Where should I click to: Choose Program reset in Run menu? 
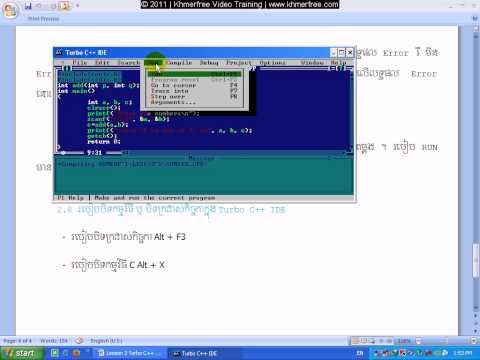(194, 80)
